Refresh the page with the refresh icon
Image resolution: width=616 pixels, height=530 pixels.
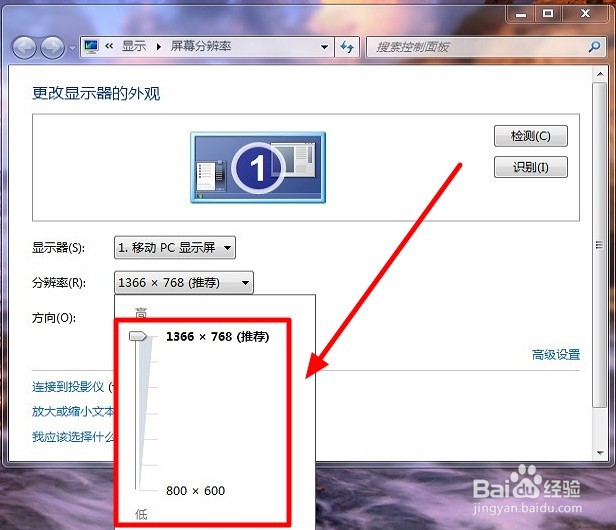[347, 47]
